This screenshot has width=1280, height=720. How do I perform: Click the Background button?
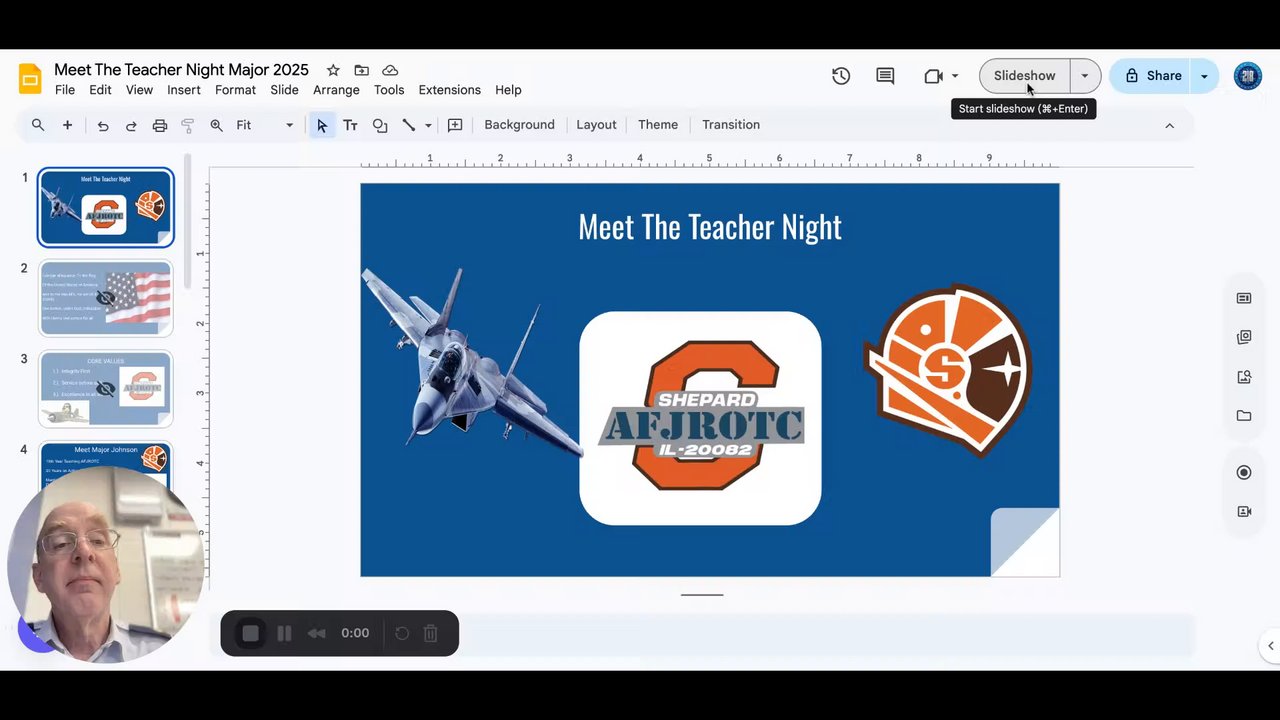pyautogui.click(x=519, y=125)
